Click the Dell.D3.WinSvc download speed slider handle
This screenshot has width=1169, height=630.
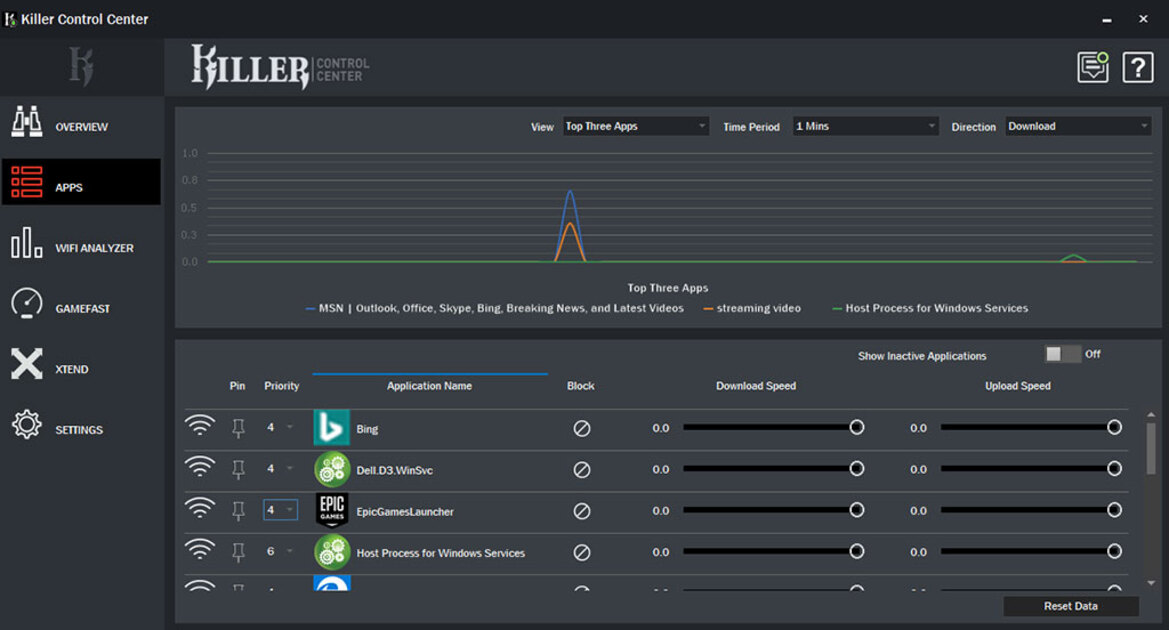857,468
